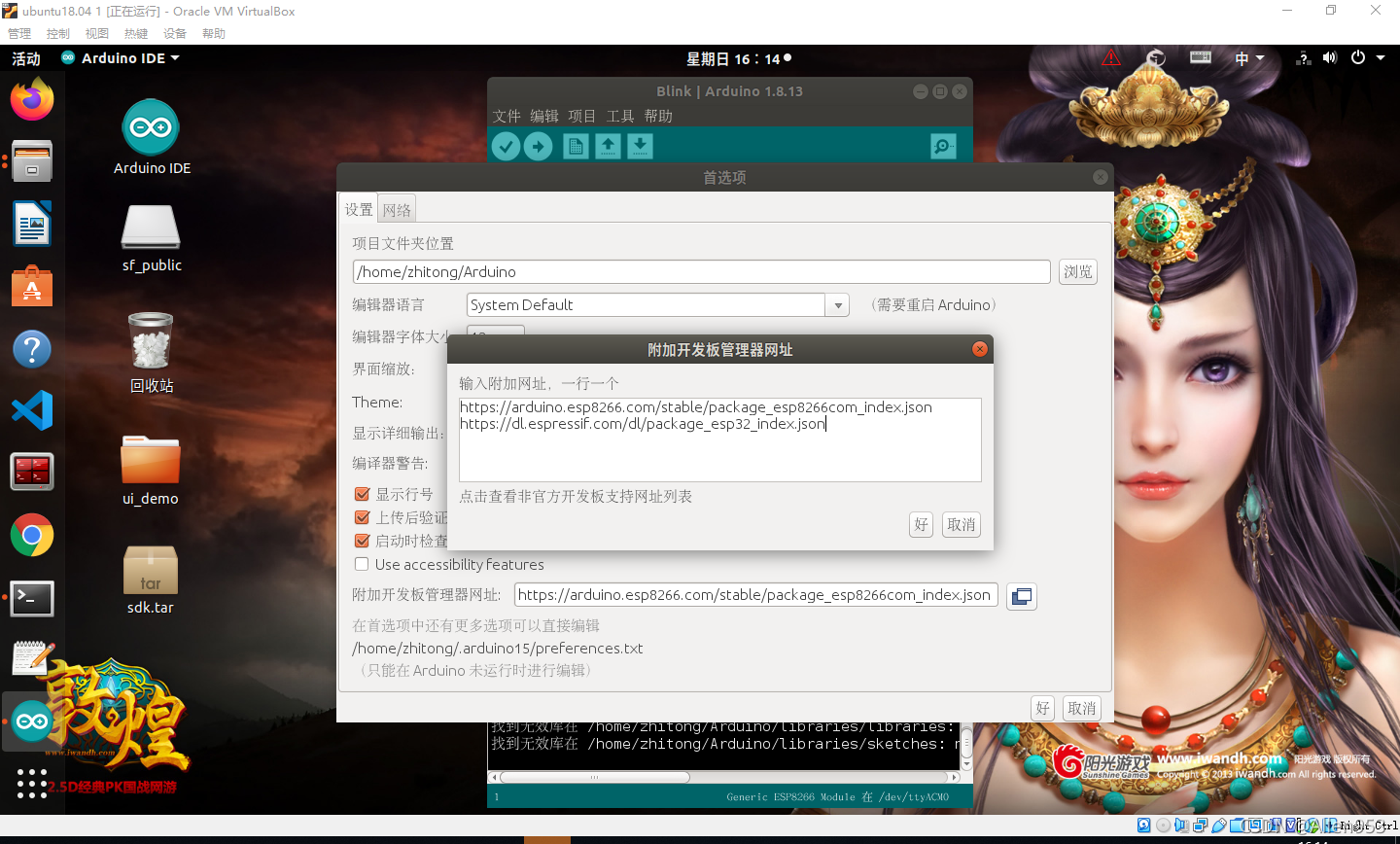
Task: Open the Help menu in Arduino window
Action: point(658,116)
